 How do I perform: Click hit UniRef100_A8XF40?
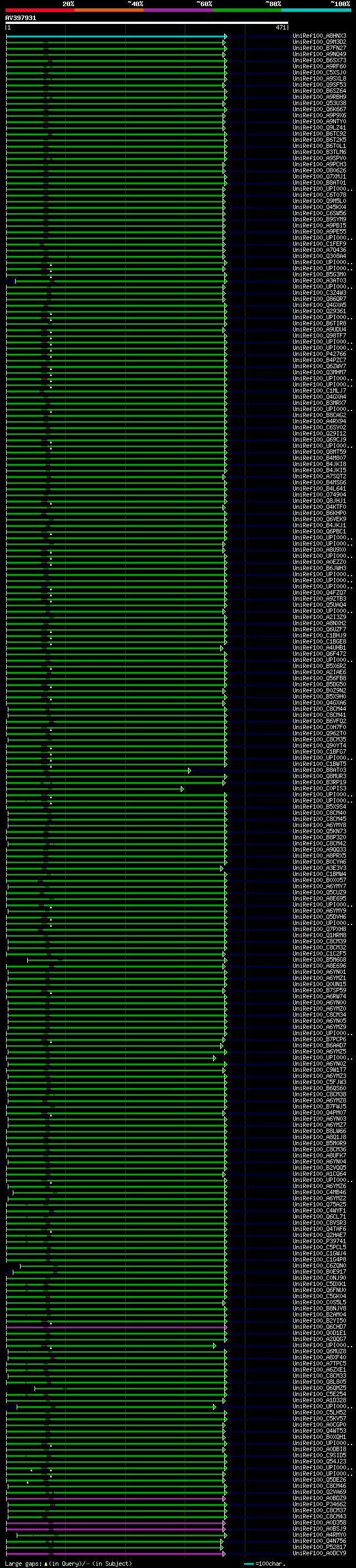coord(319,1357)
